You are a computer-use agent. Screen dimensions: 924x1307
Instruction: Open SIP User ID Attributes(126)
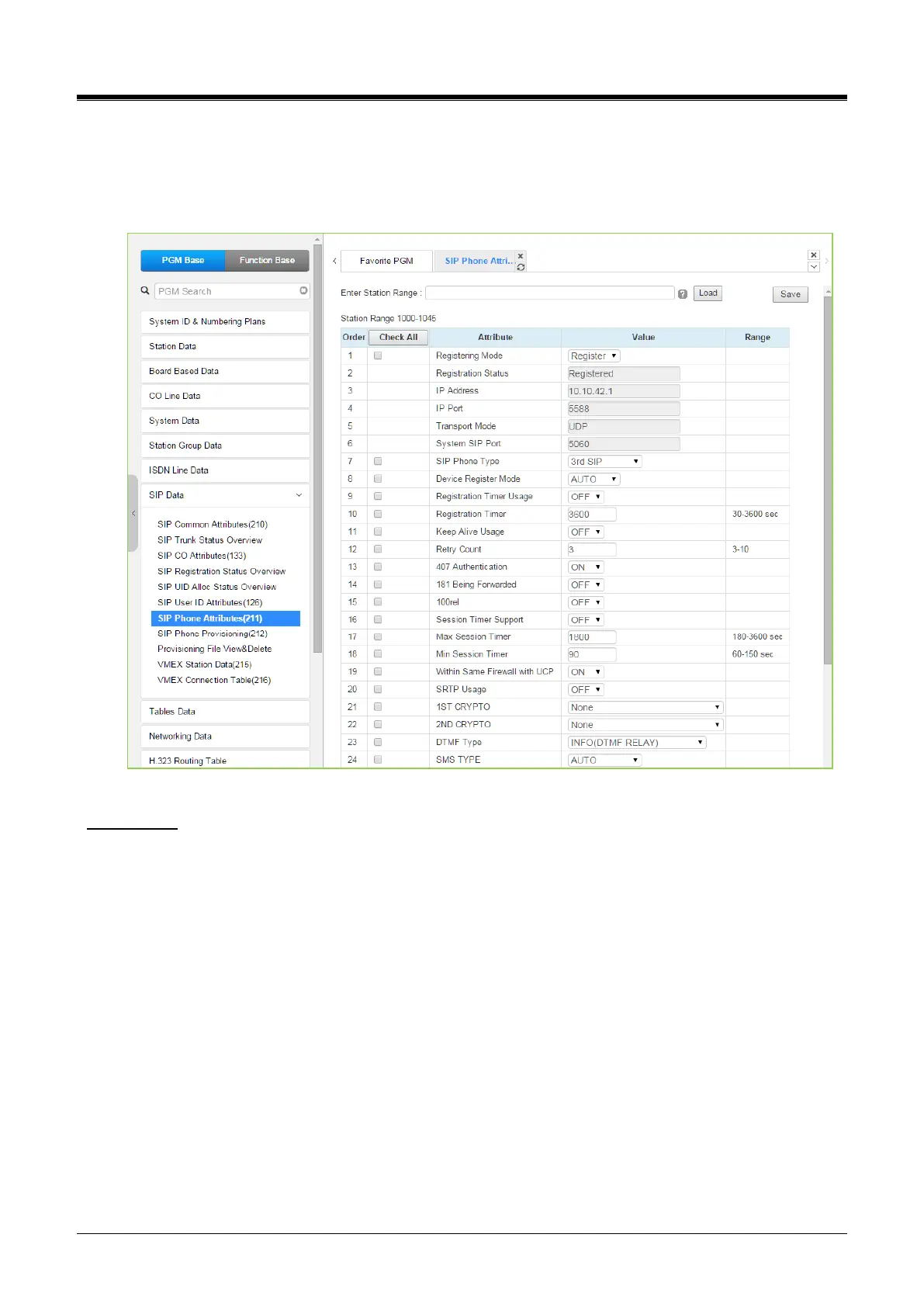(x=210, y=602)
